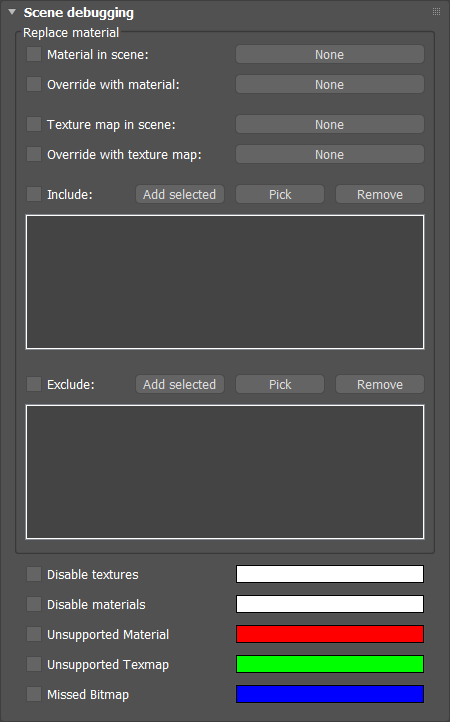Click Override with texture map None button

(x=330, y=154)
